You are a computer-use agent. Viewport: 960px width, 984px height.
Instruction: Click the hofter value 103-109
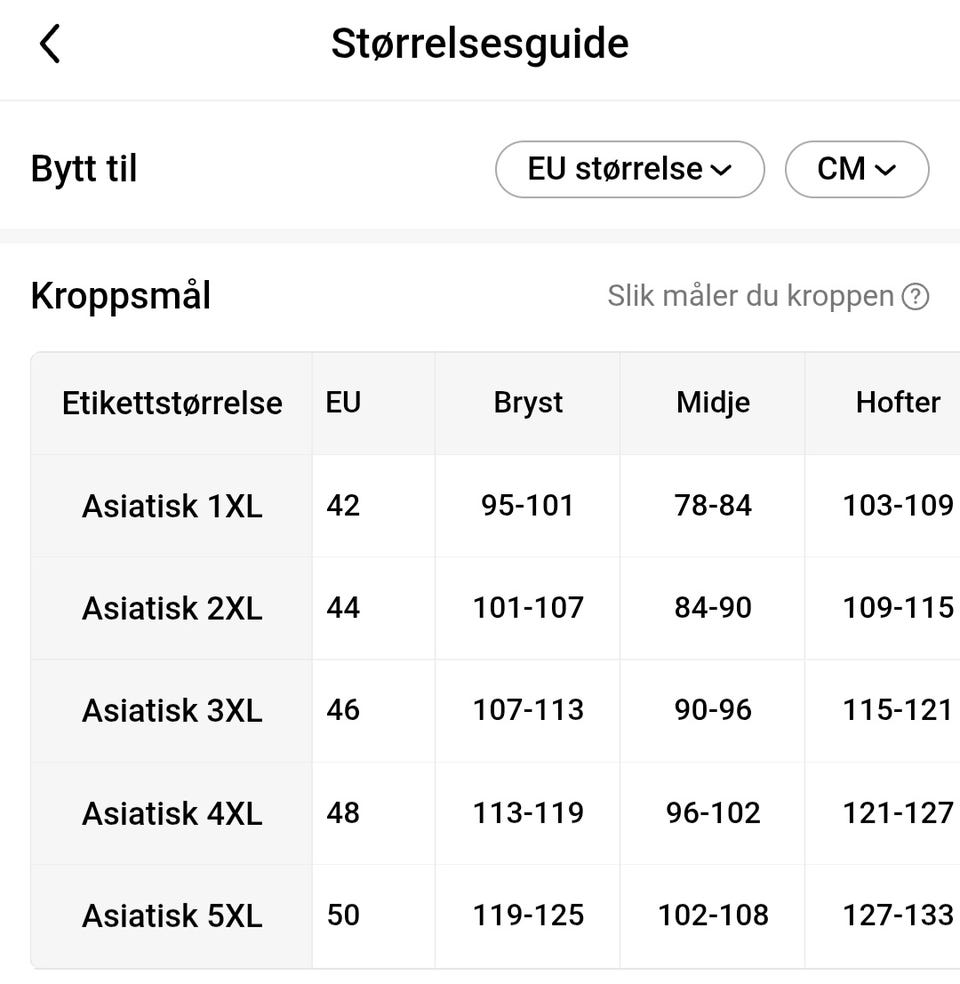[898, 506]
